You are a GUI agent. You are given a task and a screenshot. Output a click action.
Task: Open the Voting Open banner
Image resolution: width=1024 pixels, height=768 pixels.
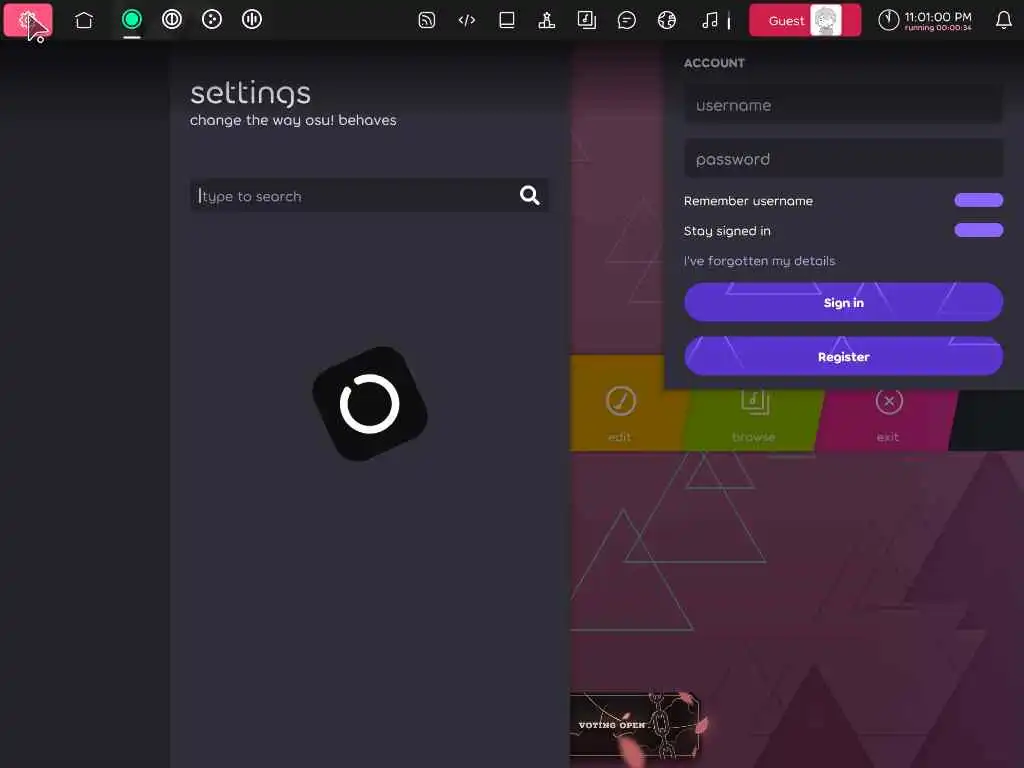point(635,725)
